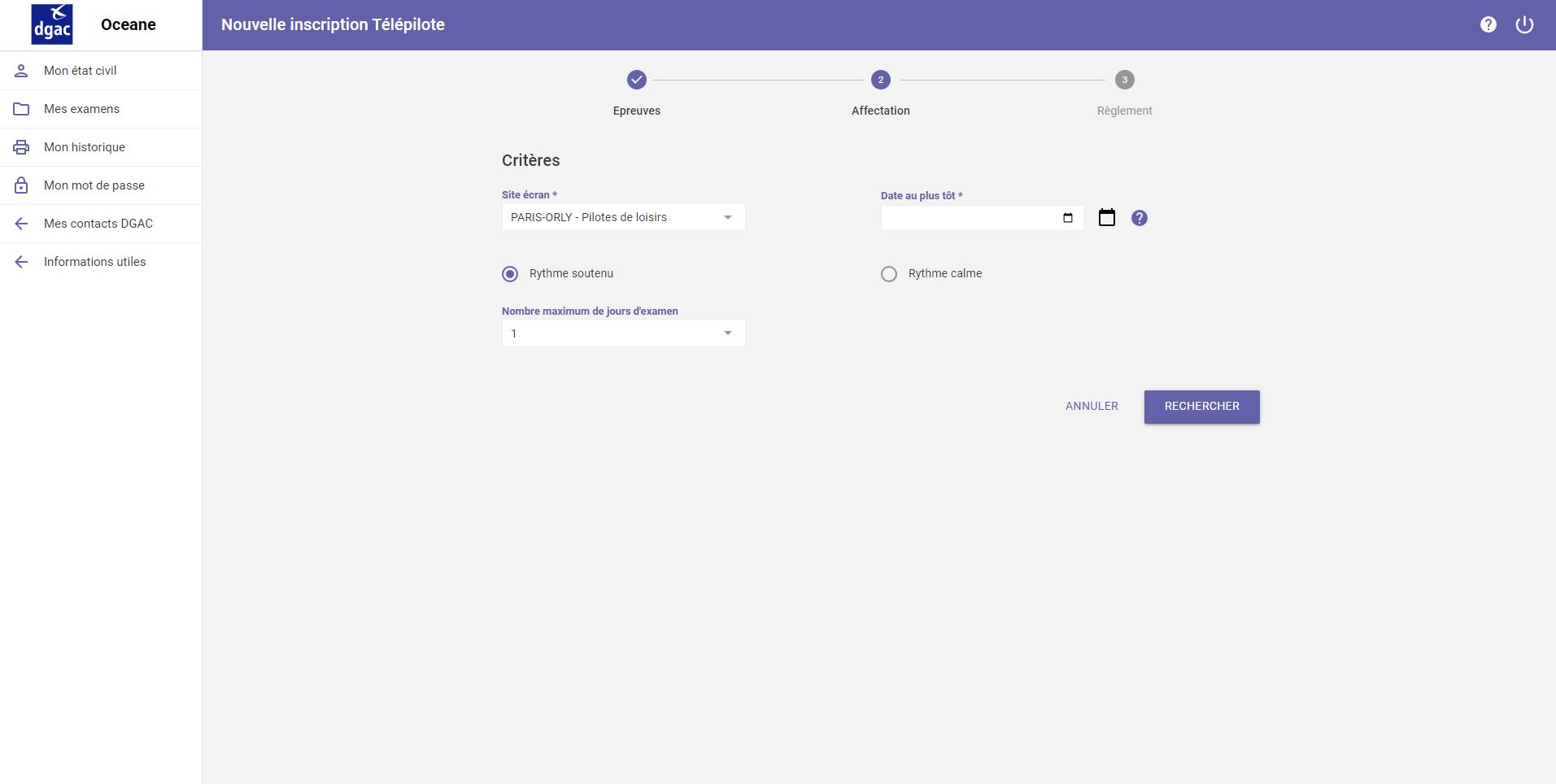The height and width of the screenshot is (784, 1556).
Task: Click the small date picker icon inside date input
Action: click(1068, 218)
